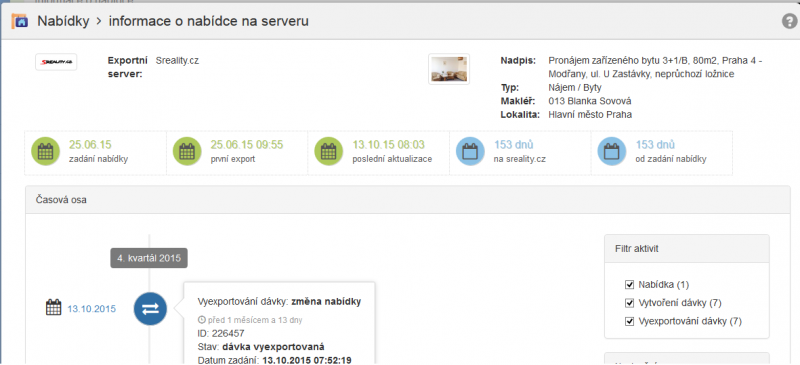Click the Filtr aktivit panel header
800x365 pixels.
pyautogui.click(x=687, y=249)
